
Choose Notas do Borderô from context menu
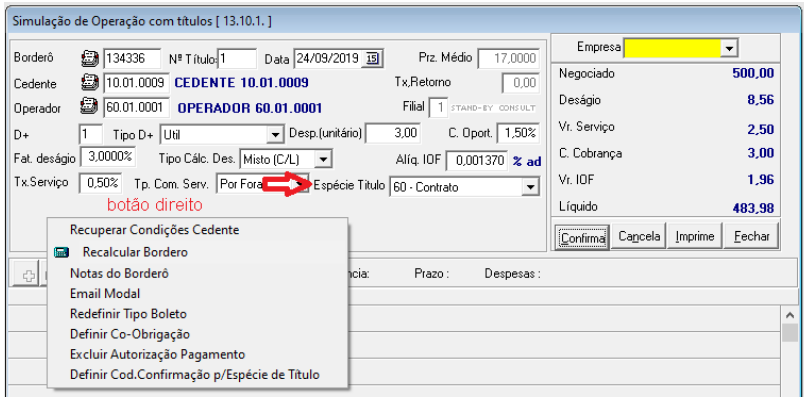coord(119,273)
